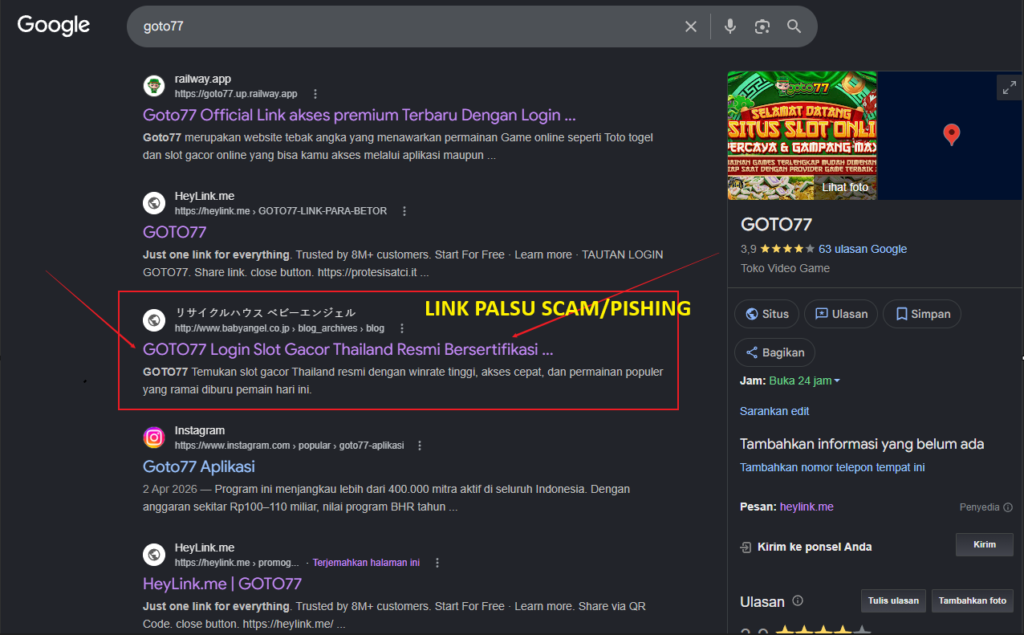
Task: Click the magnifier search icon
Action: coord(794,26)
